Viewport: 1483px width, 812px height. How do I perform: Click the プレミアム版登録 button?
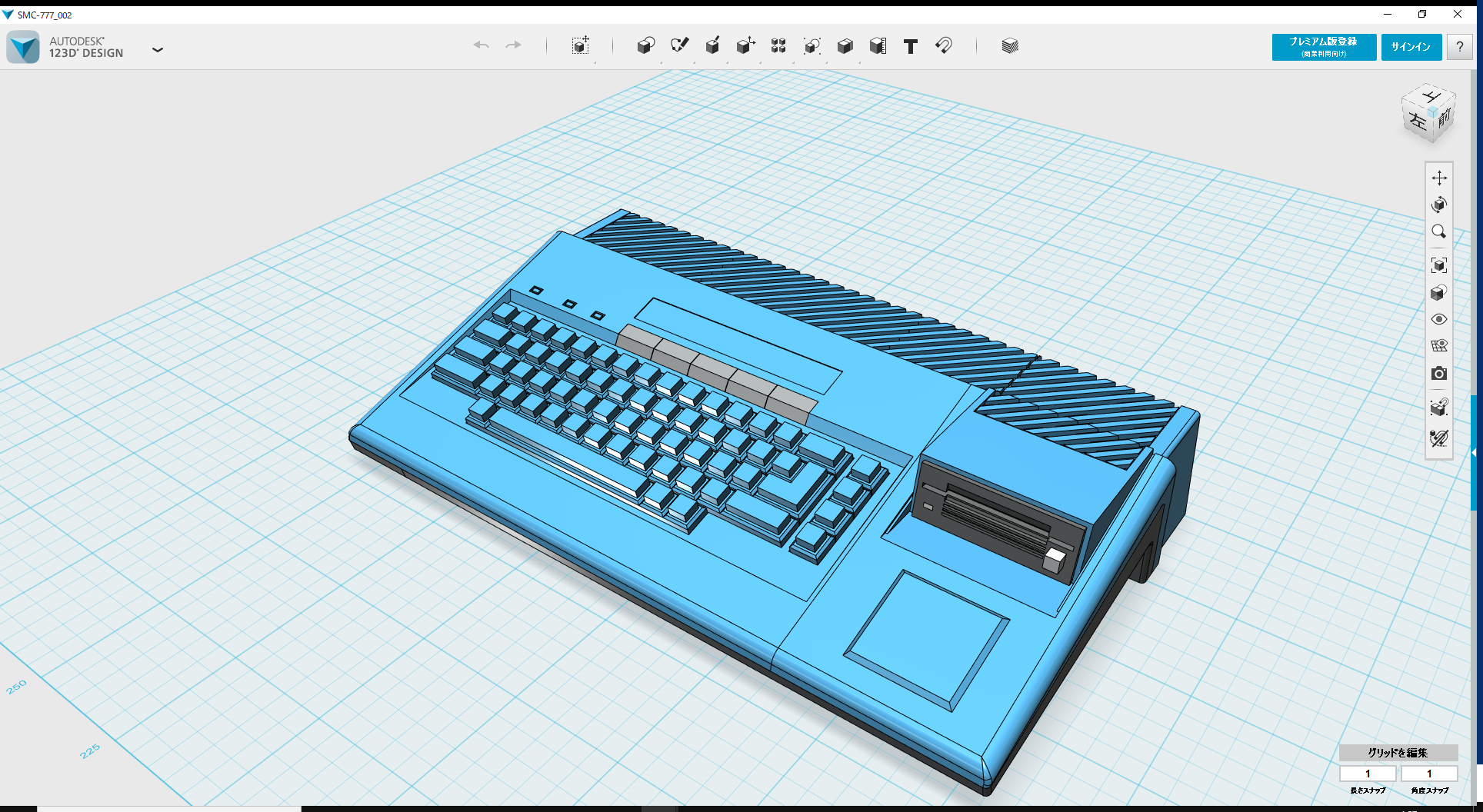pyautogui.click(x=1323, y=47)
